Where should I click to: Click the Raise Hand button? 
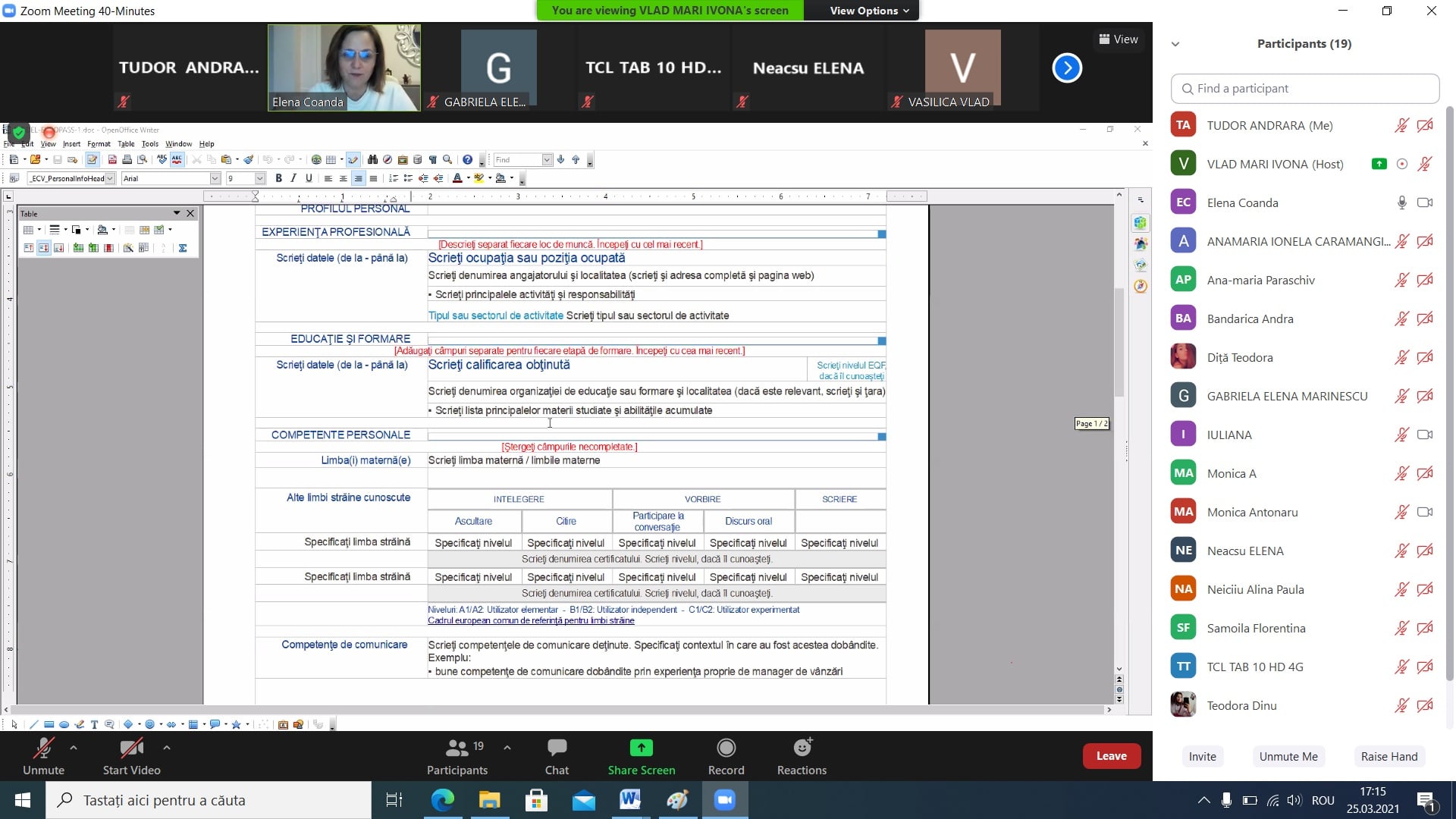1389,756
